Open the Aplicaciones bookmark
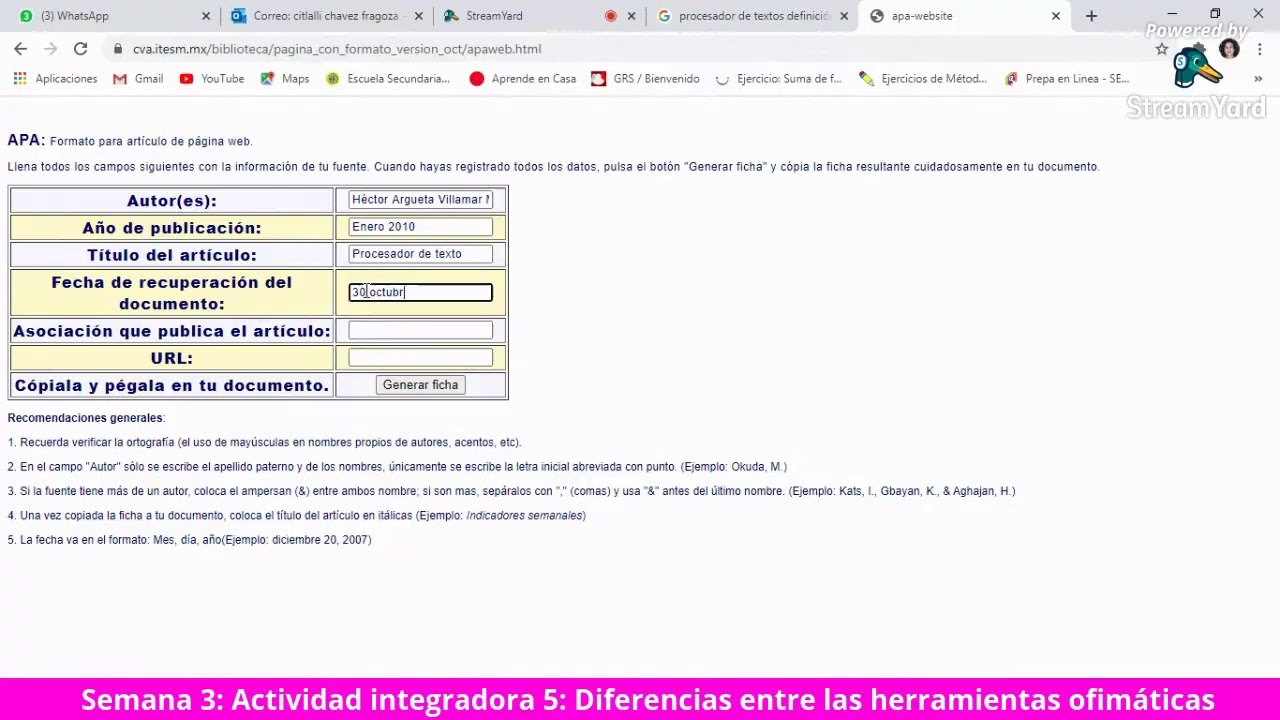 click(55, 79)
